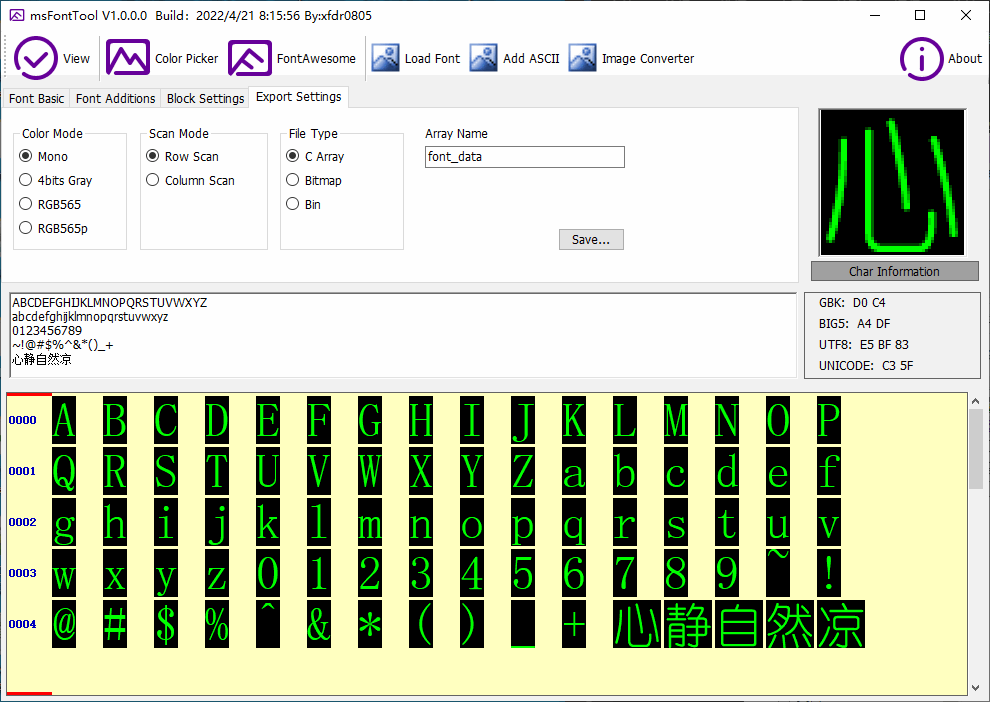This screenshot has height=702, width=990.
Task: Click the Save... button
Action: click(591, 239)
